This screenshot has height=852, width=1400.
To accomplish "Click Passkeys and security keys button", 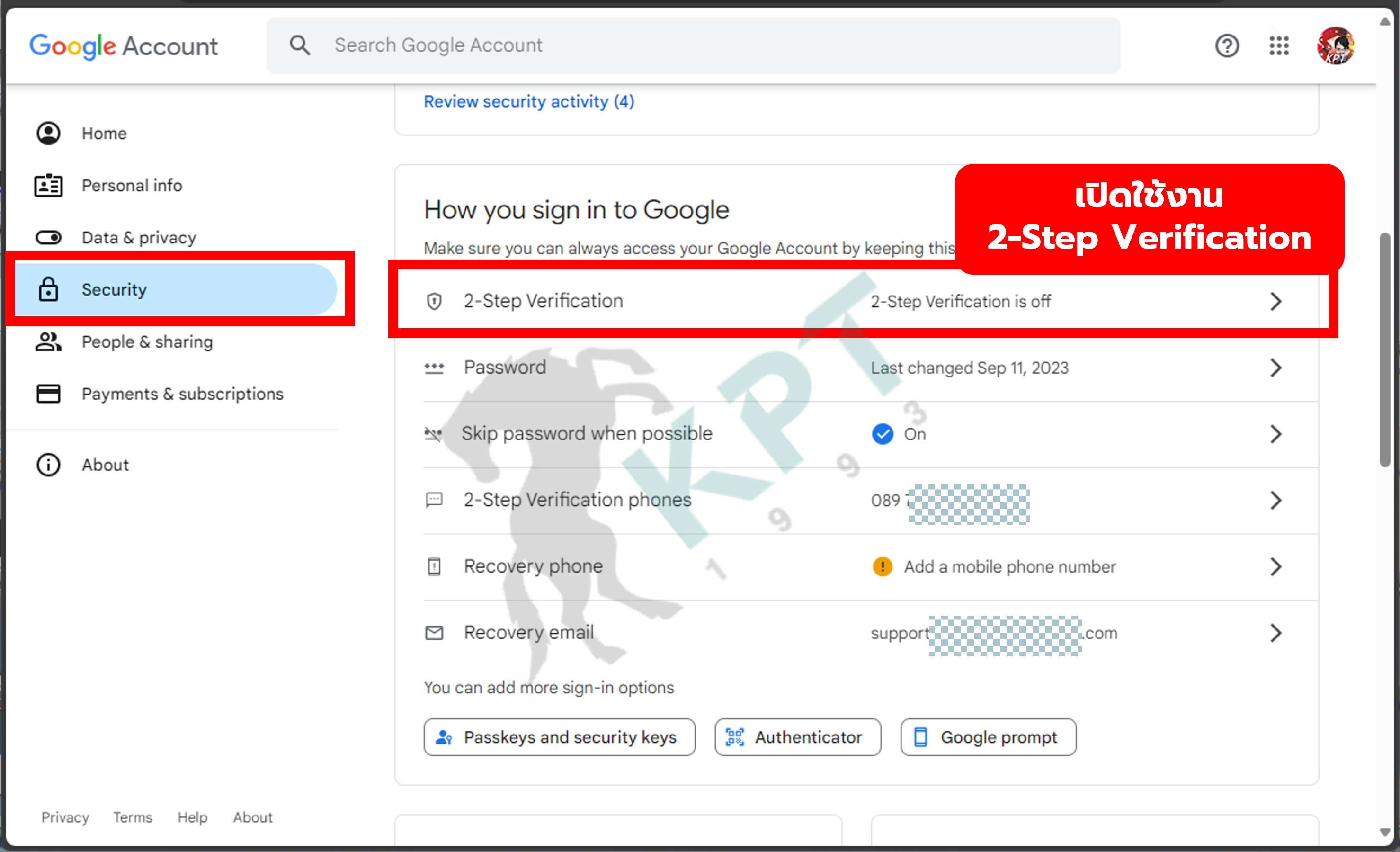I will pyautogui.click(x=560, y=737).
